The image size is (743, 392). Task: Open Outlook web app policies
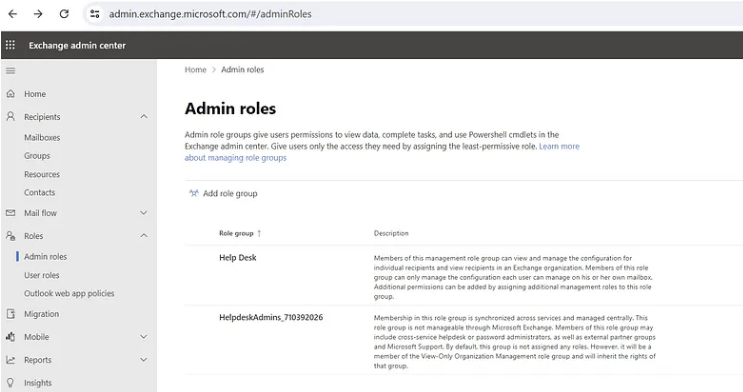click(69, 293)
